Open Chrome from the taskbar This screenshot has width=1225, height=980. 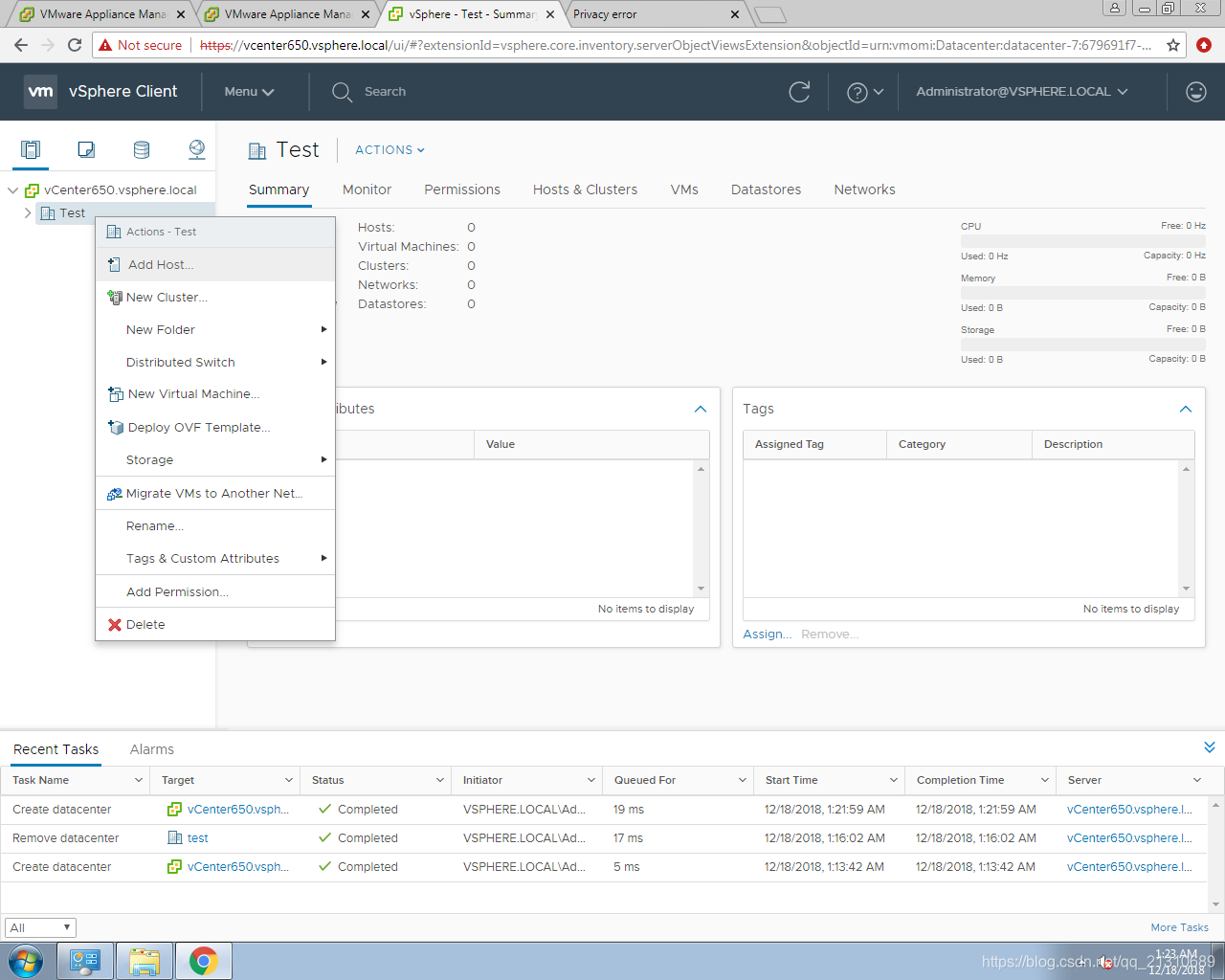tap(203, 961)
